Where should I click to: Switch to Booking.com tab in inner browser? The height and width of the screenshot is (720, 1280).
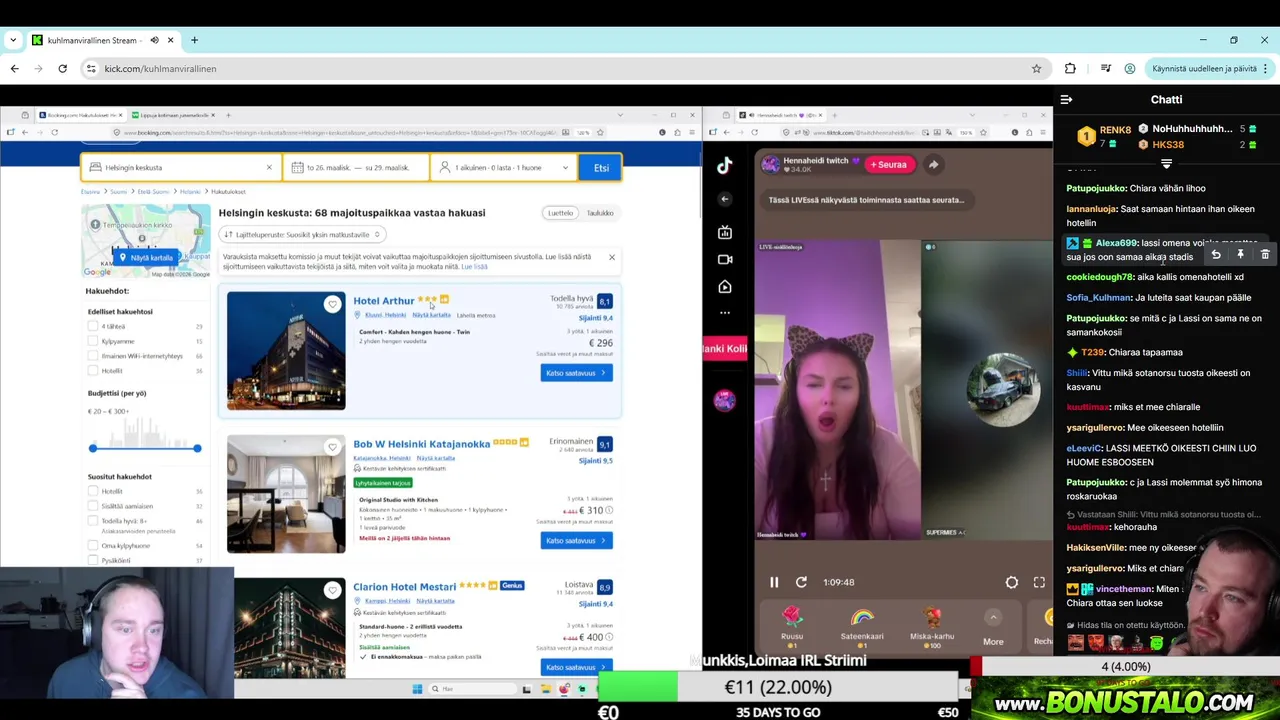point(79,115)
